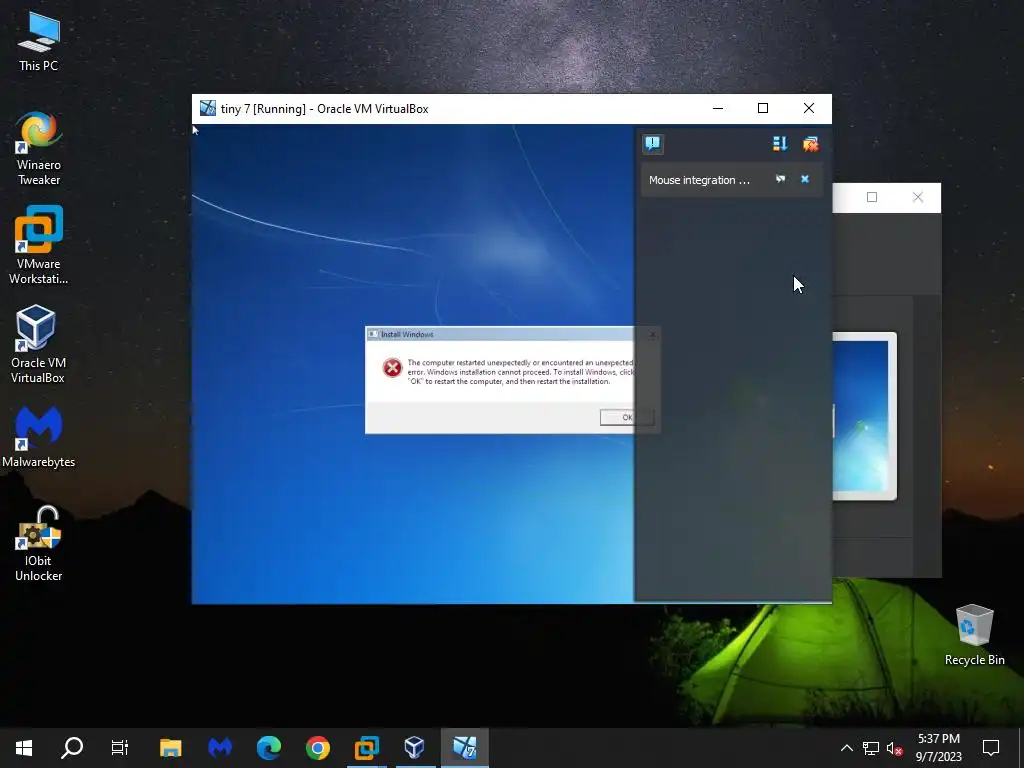Open the Action Center notifications icon
1024x768 pixels.
[x=991, y=748]
